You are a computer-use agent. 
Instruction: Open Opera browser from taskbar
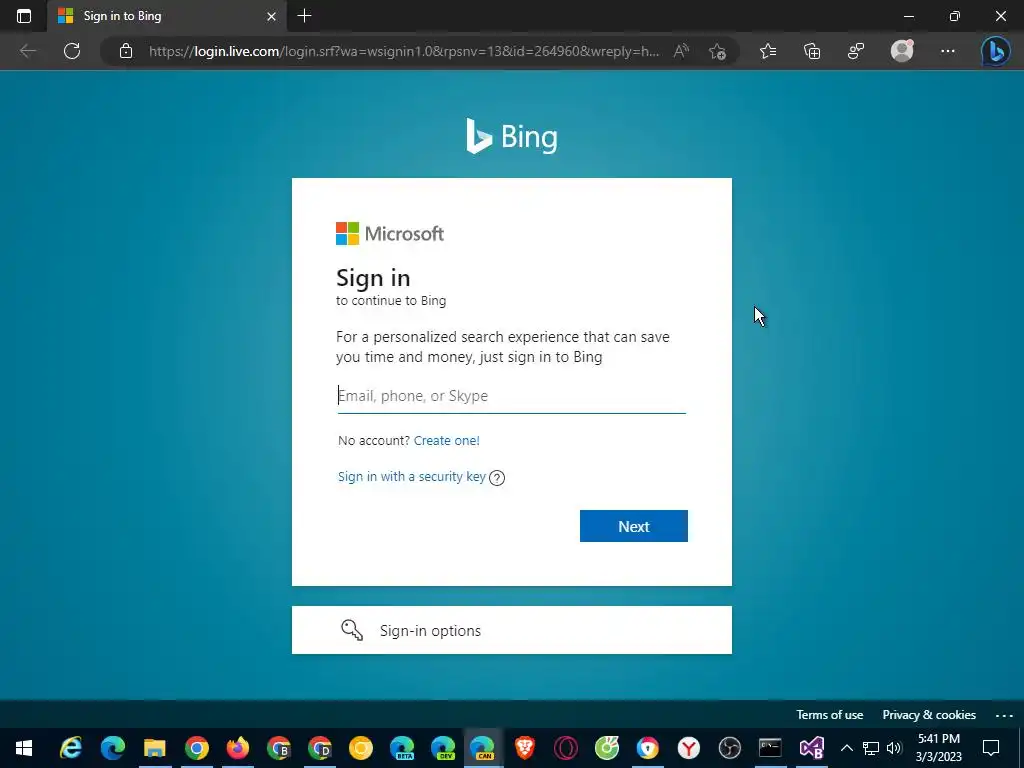pos(566,748)
